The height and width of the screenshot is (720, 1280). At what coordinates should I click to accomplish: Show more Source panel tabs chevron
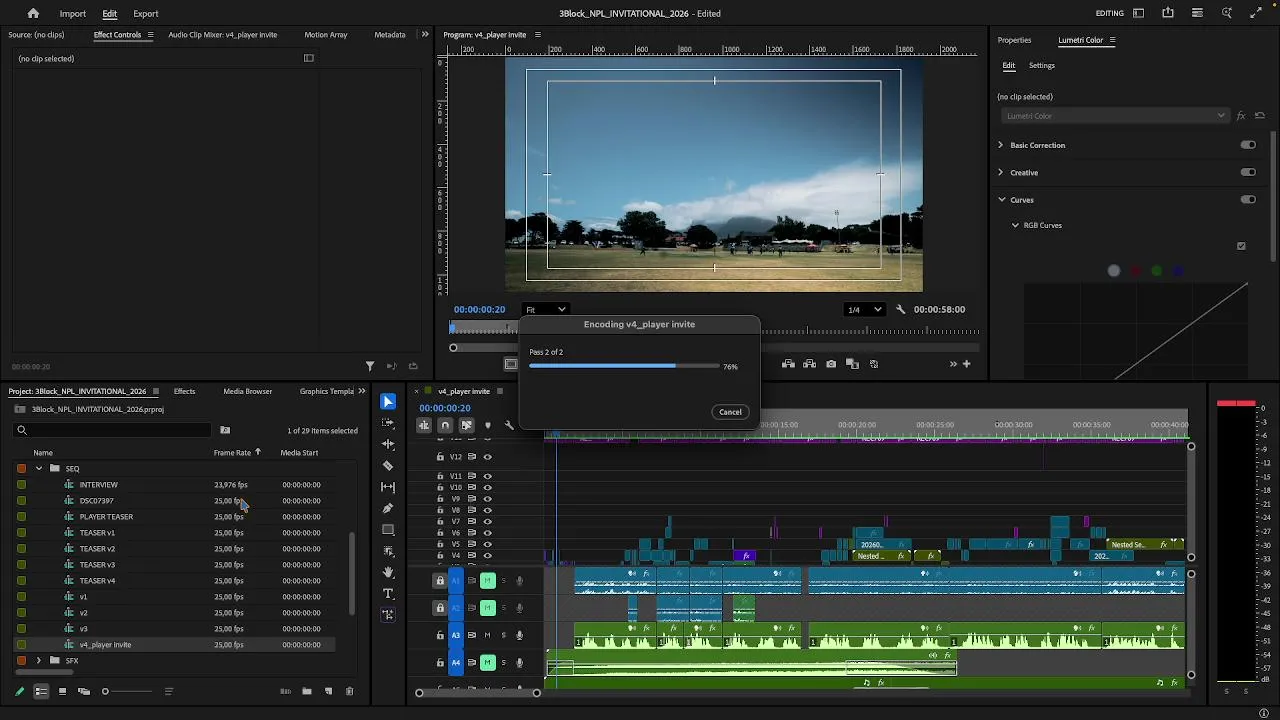point(424,35)
